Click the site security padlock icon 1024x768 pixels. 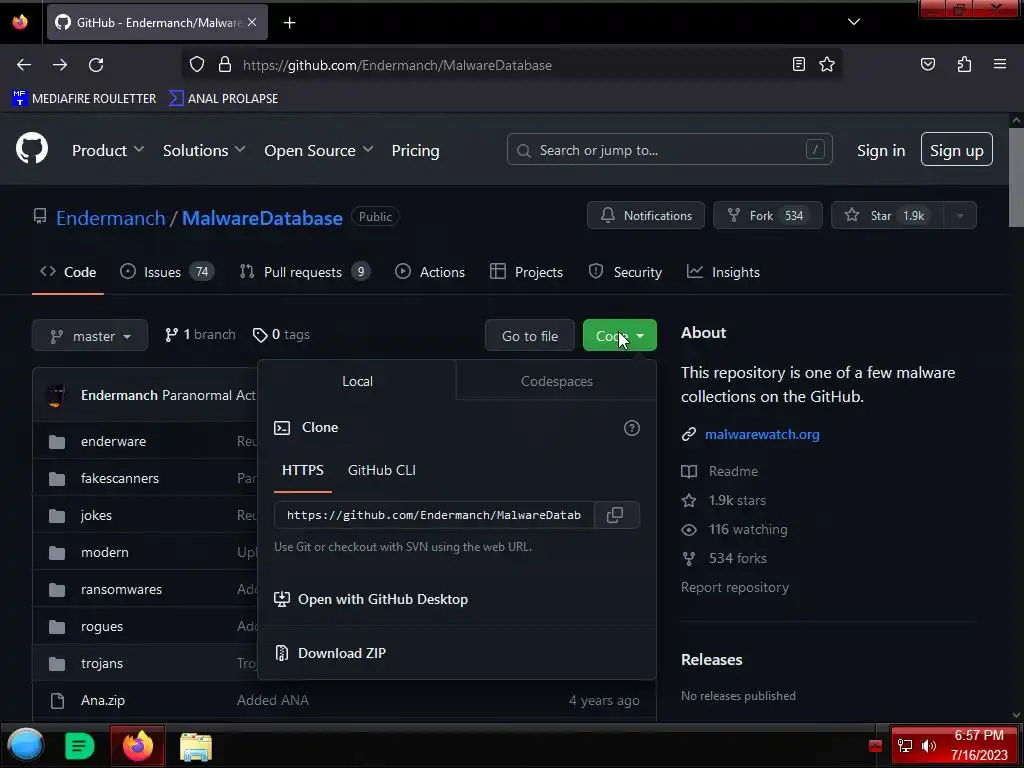click(225, 64)
